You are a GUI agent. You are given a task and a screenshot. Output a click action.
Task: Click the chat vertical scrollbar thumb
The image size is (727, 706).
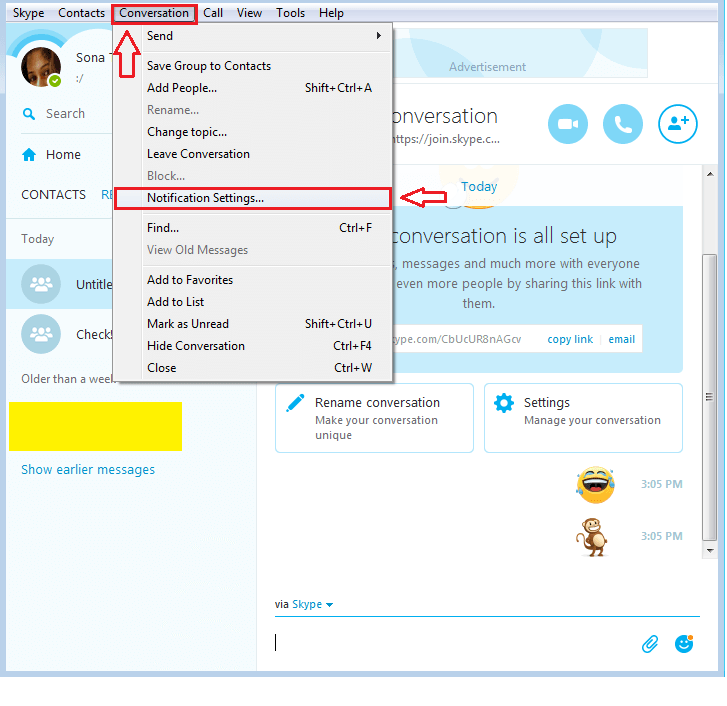[x=709, y=397]
